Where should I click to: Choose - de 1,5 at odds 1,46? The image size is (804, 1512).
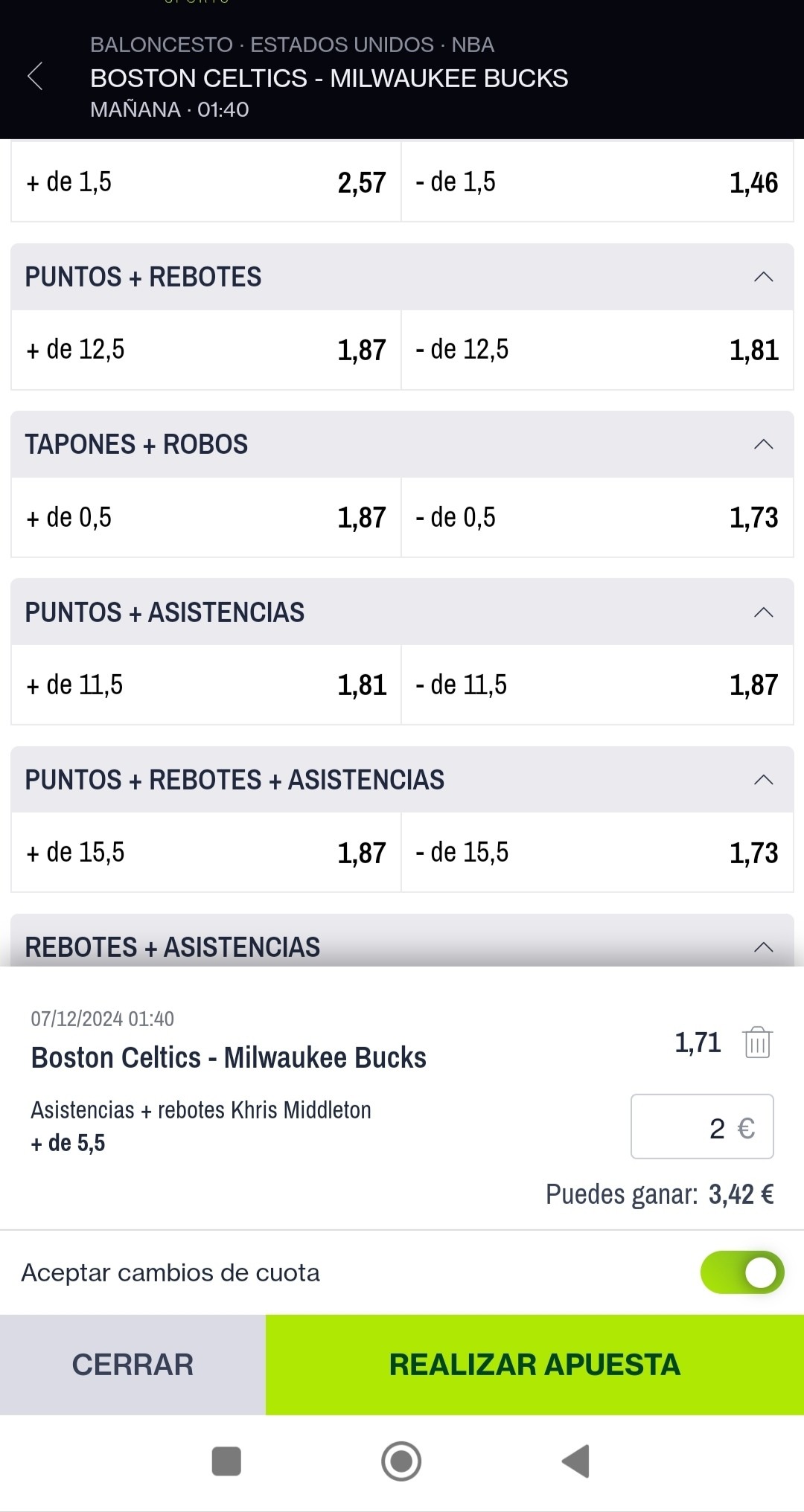tap(597, 182)
